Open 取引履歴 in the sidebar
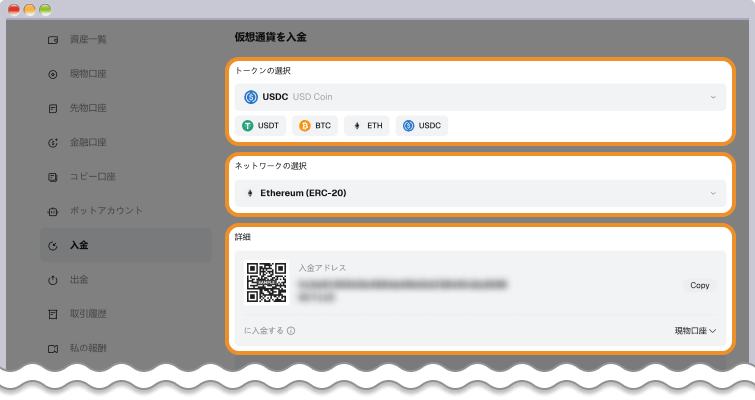This screenshot has height=400, width=755. [125, 314]
